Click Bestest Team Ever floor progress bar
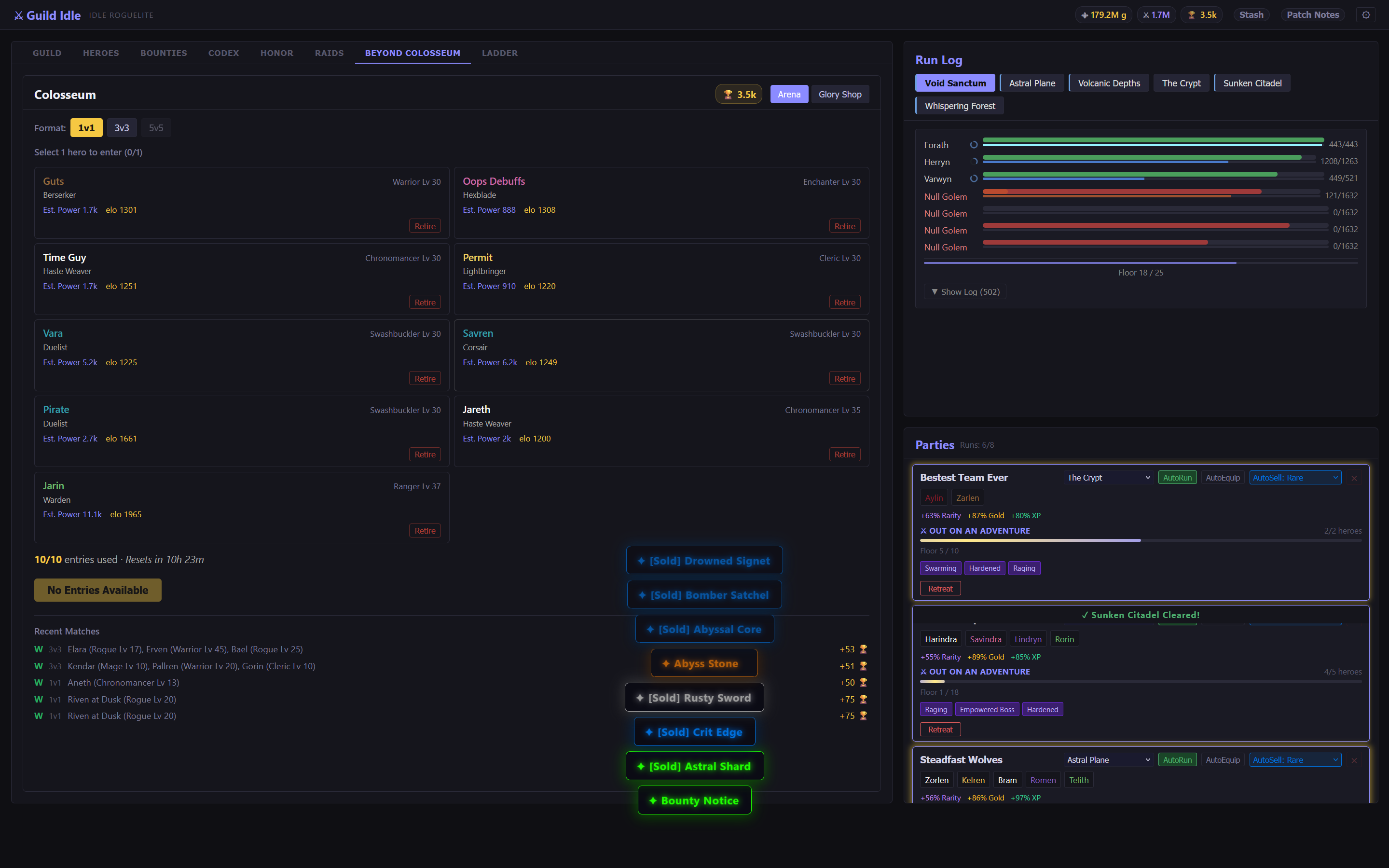The width and height of the screenshot is (1389, 868). (x=1141, y=540)
